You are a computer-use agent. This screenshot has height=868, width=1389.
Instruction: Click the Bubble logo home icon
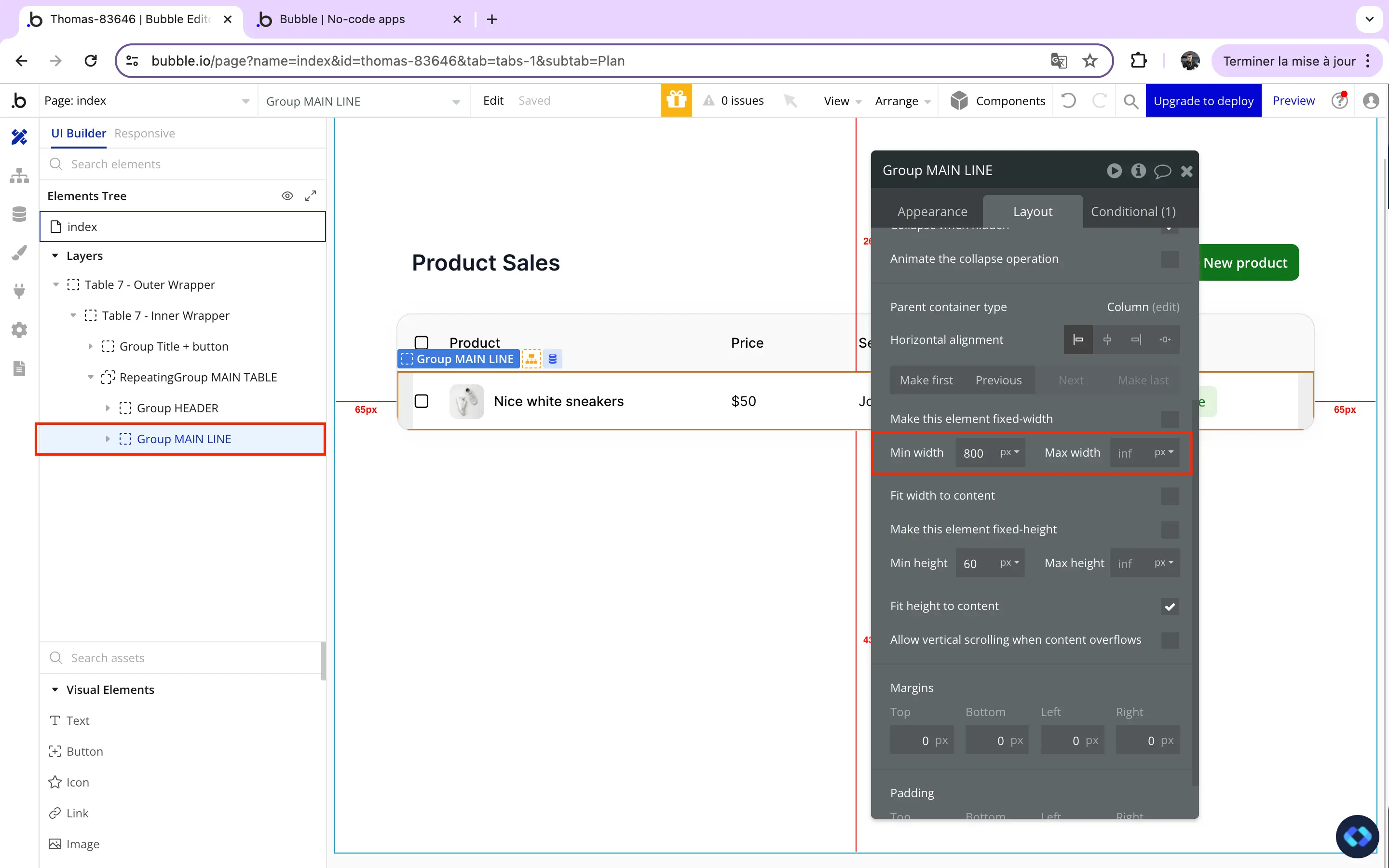[x=19, y=100]
